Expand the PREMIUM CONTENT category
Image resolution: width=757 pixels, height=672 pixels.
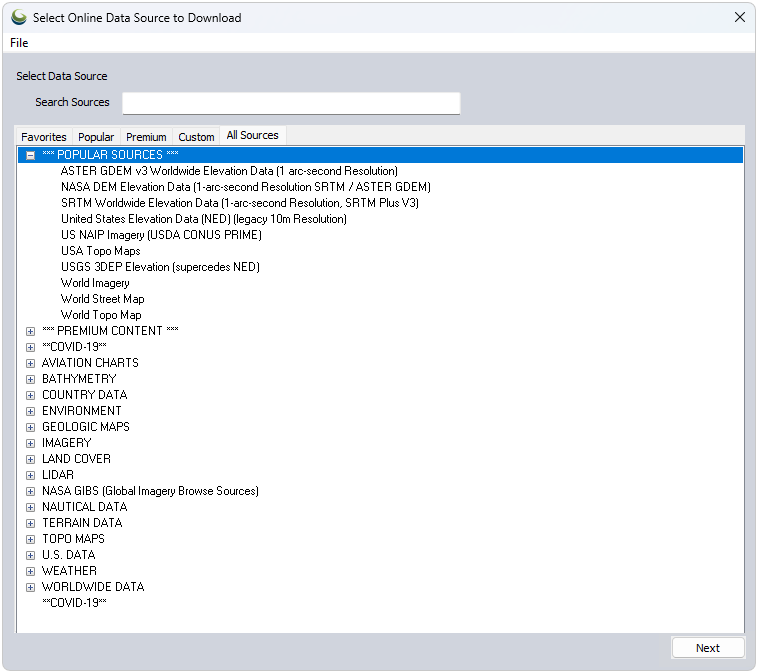pyautogui.click(x=31, y=331)
